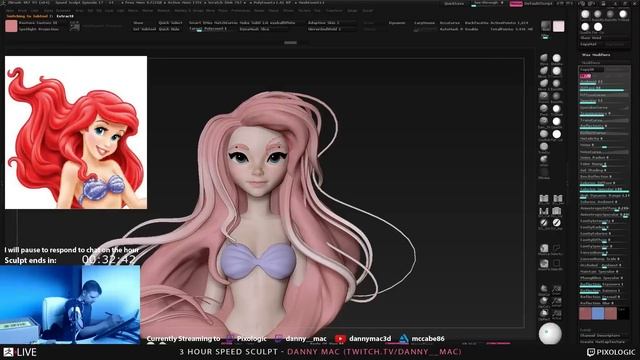This screenshot has height=360, width=640.
Task: Select the Move T brush icon
Action: [x=544, y=71]
